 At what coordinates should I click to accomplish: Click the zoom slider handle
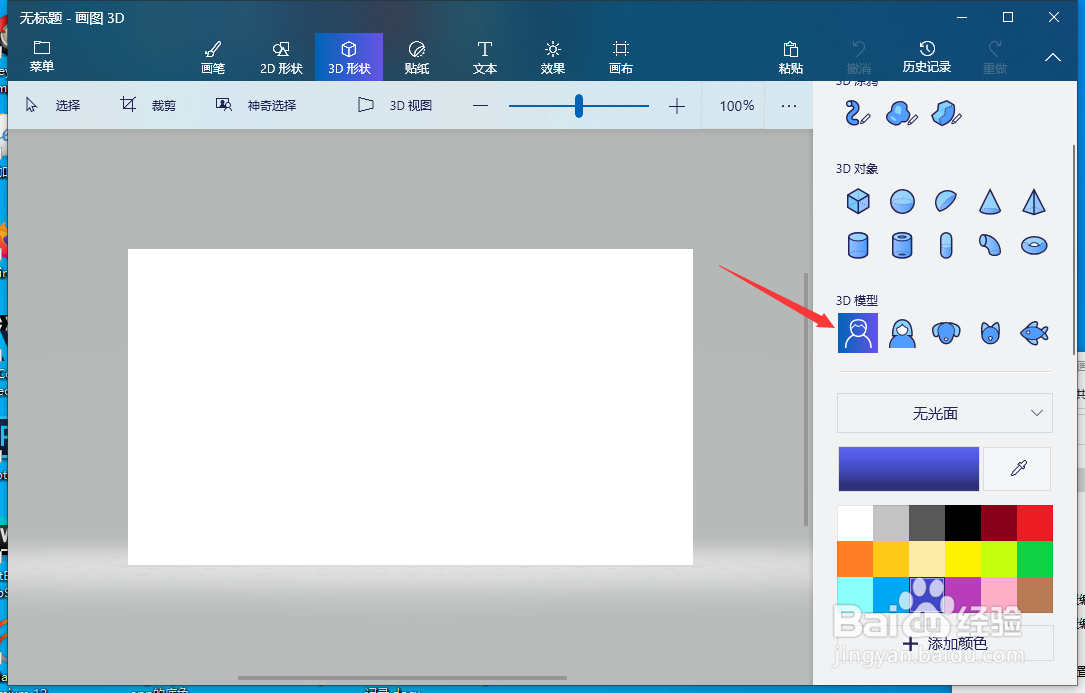(578, 106)
